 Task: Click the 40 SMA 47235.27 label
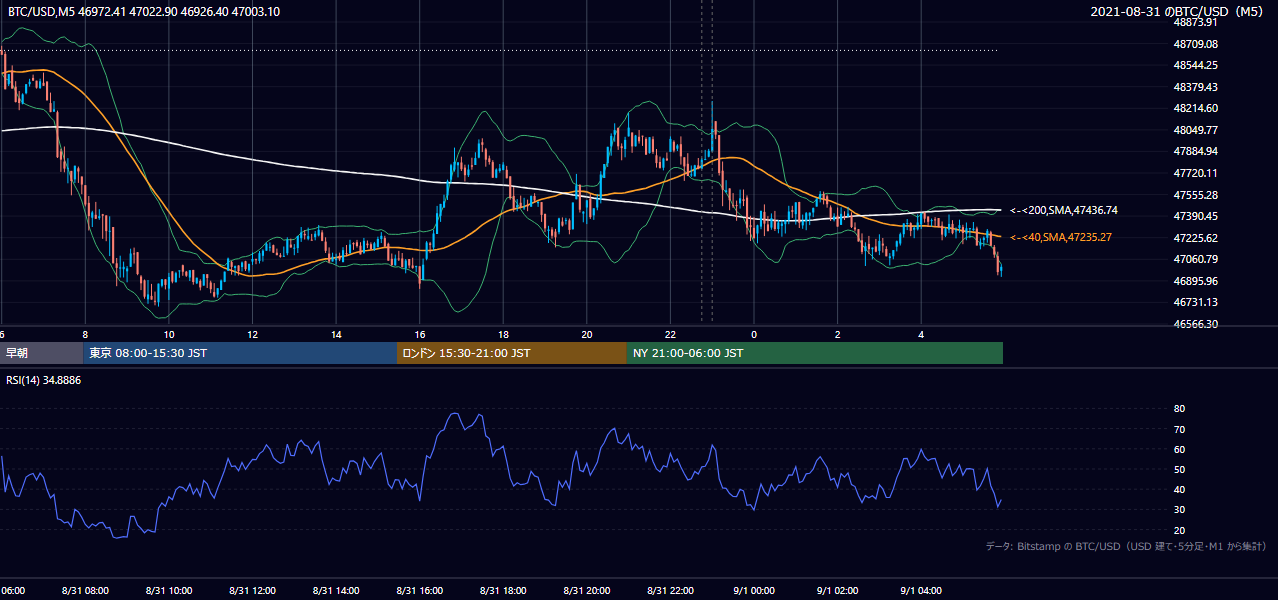1063,237
